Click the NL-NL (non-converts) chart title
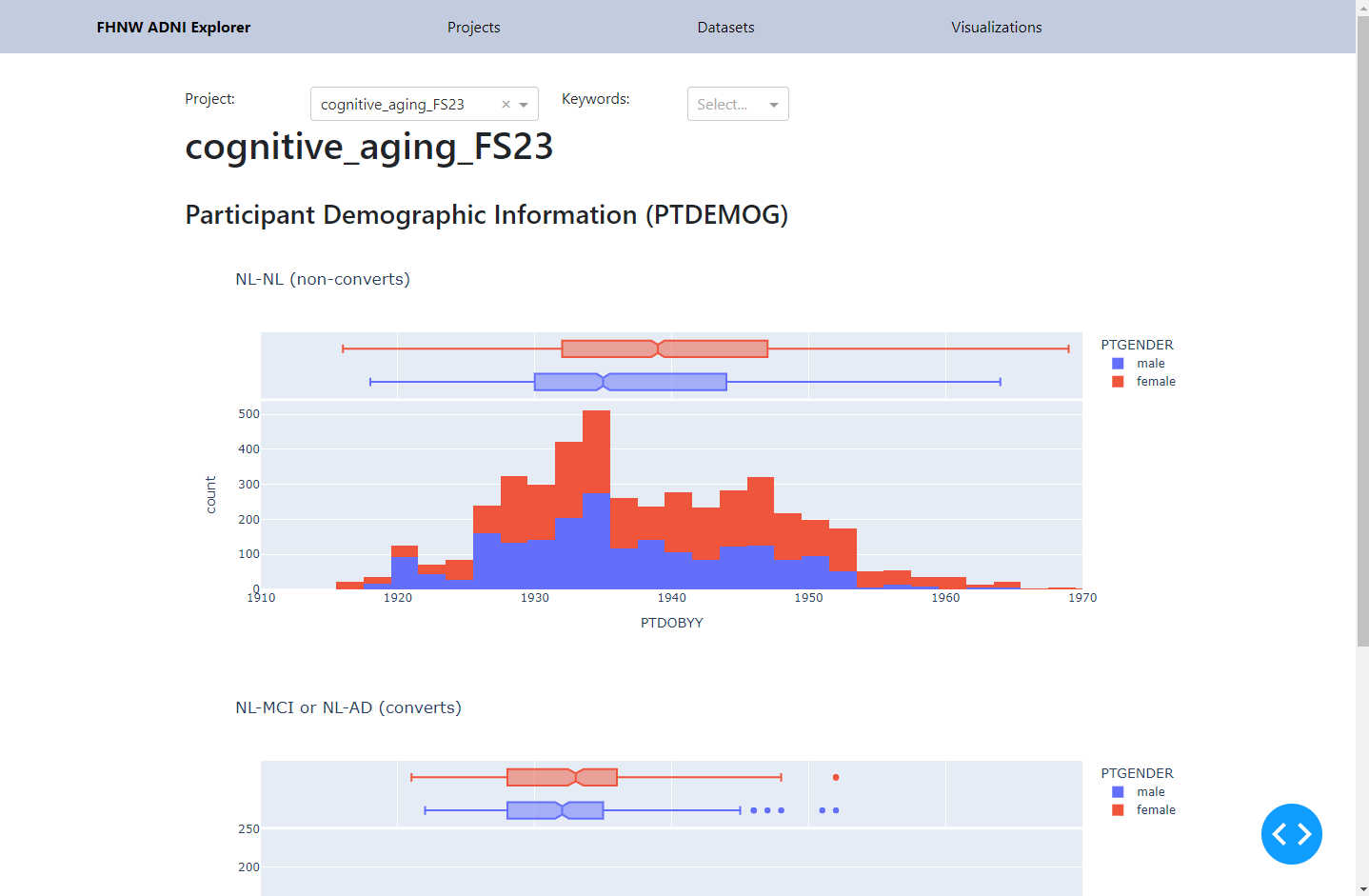 (x=323, y=279)
